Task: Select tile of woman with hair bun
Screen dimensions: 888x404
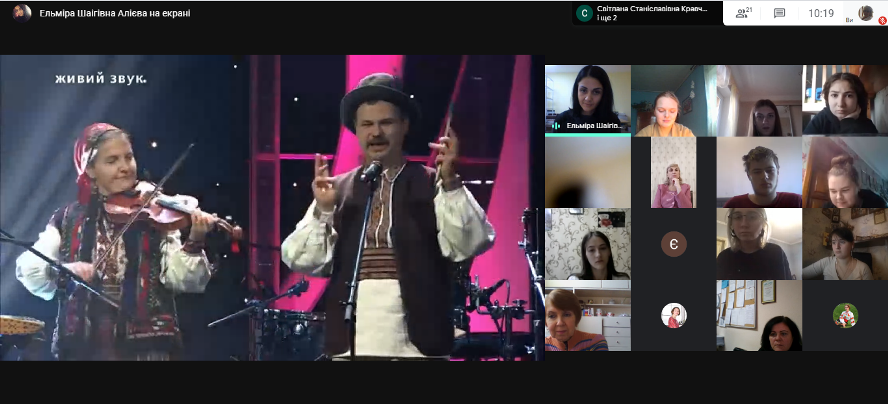Action: [x=845, y=172]
